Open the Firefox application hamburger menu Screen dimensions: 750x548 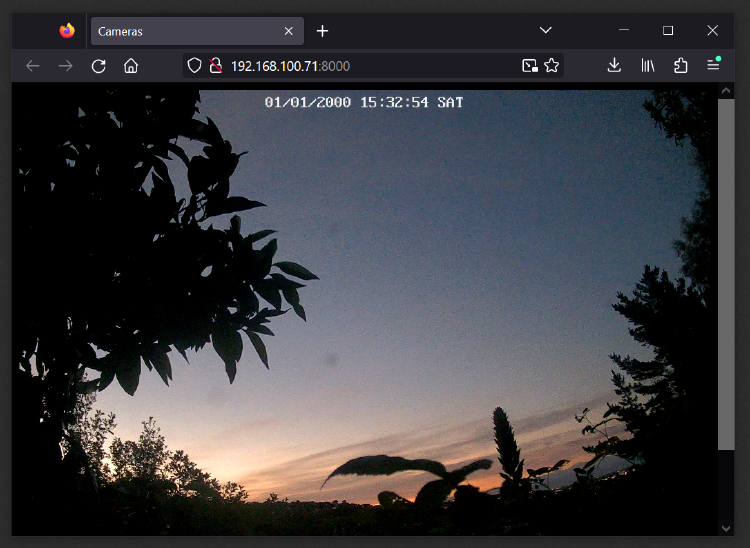[x=713, y=65]
